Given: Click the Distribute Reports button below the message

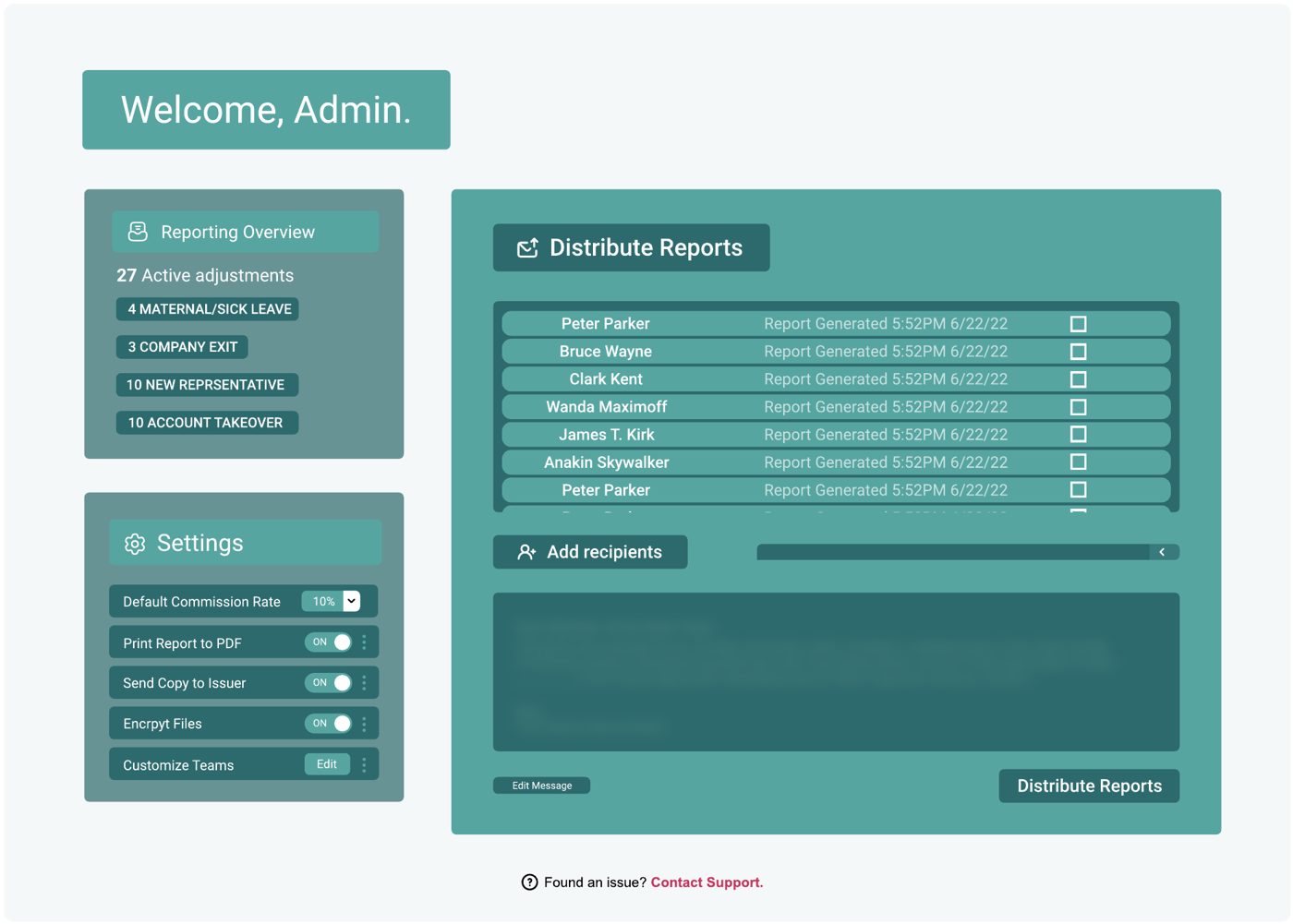Looking at the screenshot, I should tap(1089, 786).
